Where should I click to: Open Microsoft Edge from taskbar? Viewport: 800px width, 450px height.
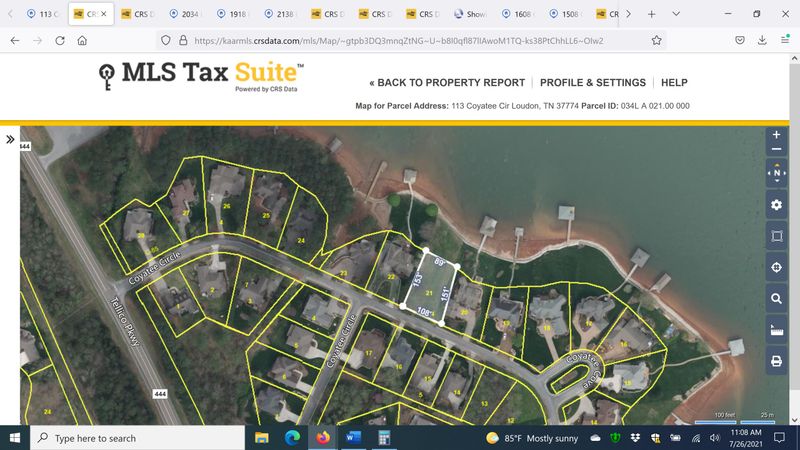[x=292, y=438]
